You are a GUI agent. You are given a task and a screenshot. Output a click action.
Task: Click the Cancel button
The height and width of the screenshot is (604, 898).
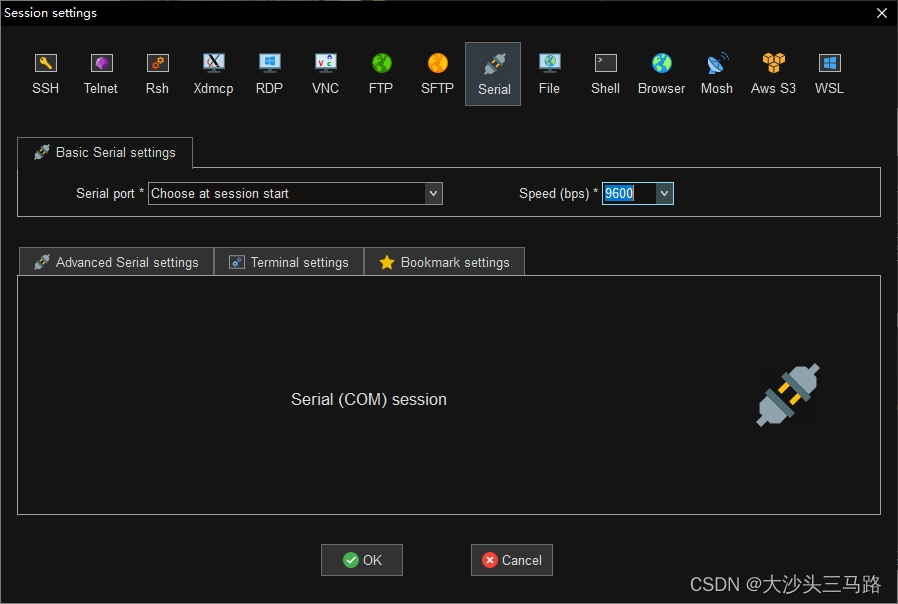pyautogui.click(x=512, y=560)
